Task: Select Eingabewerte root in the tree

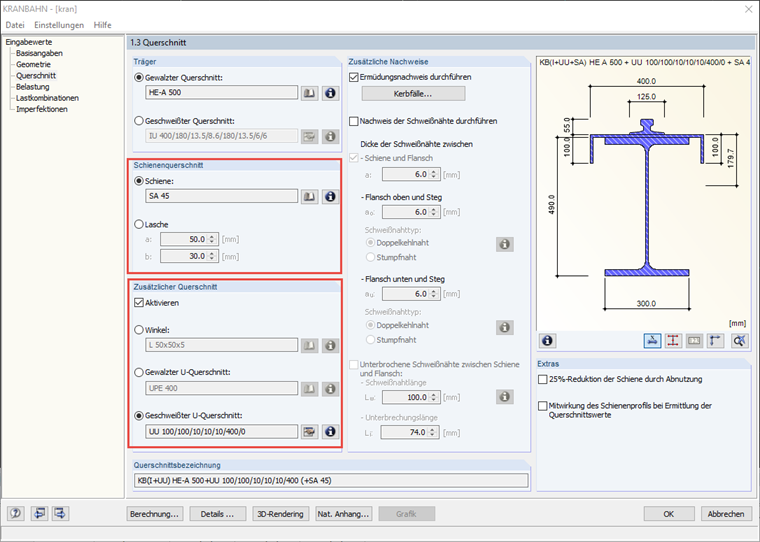Action: click(x=29, y=42)
